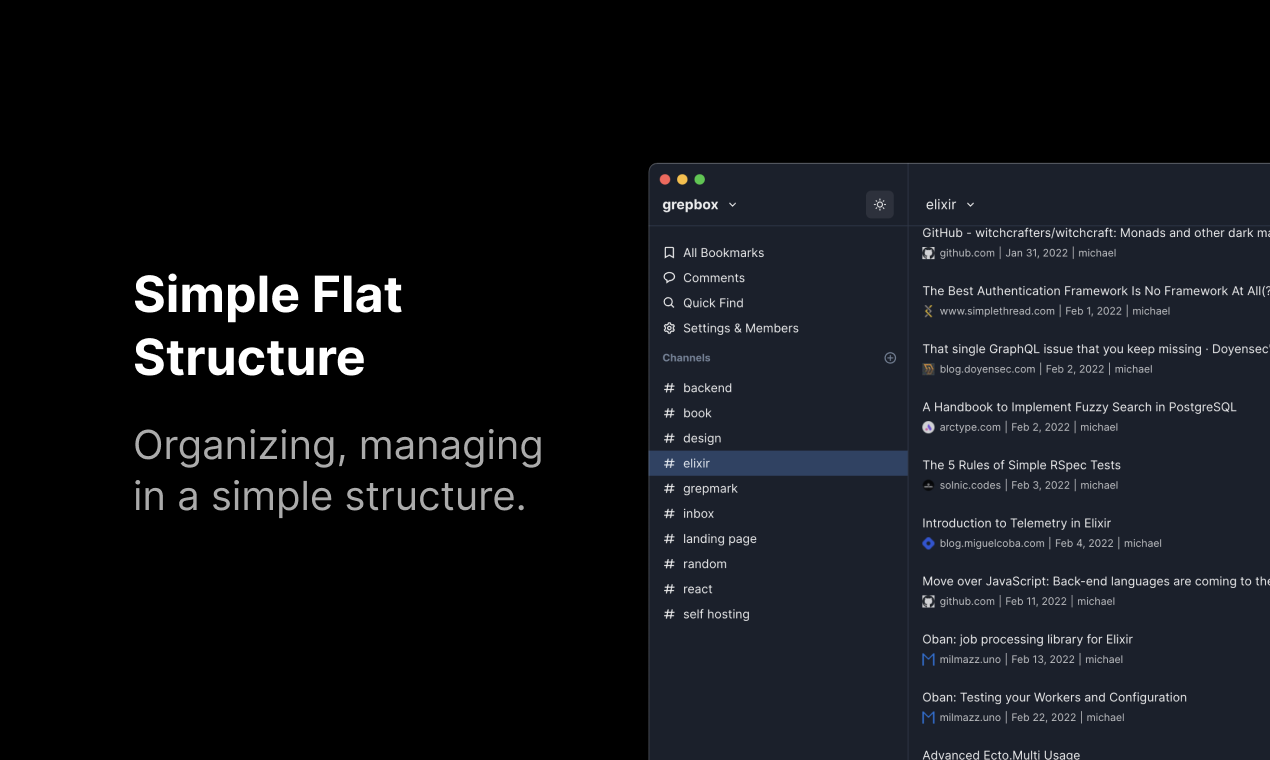Click the simplethread.com favicon

(928, 311)
